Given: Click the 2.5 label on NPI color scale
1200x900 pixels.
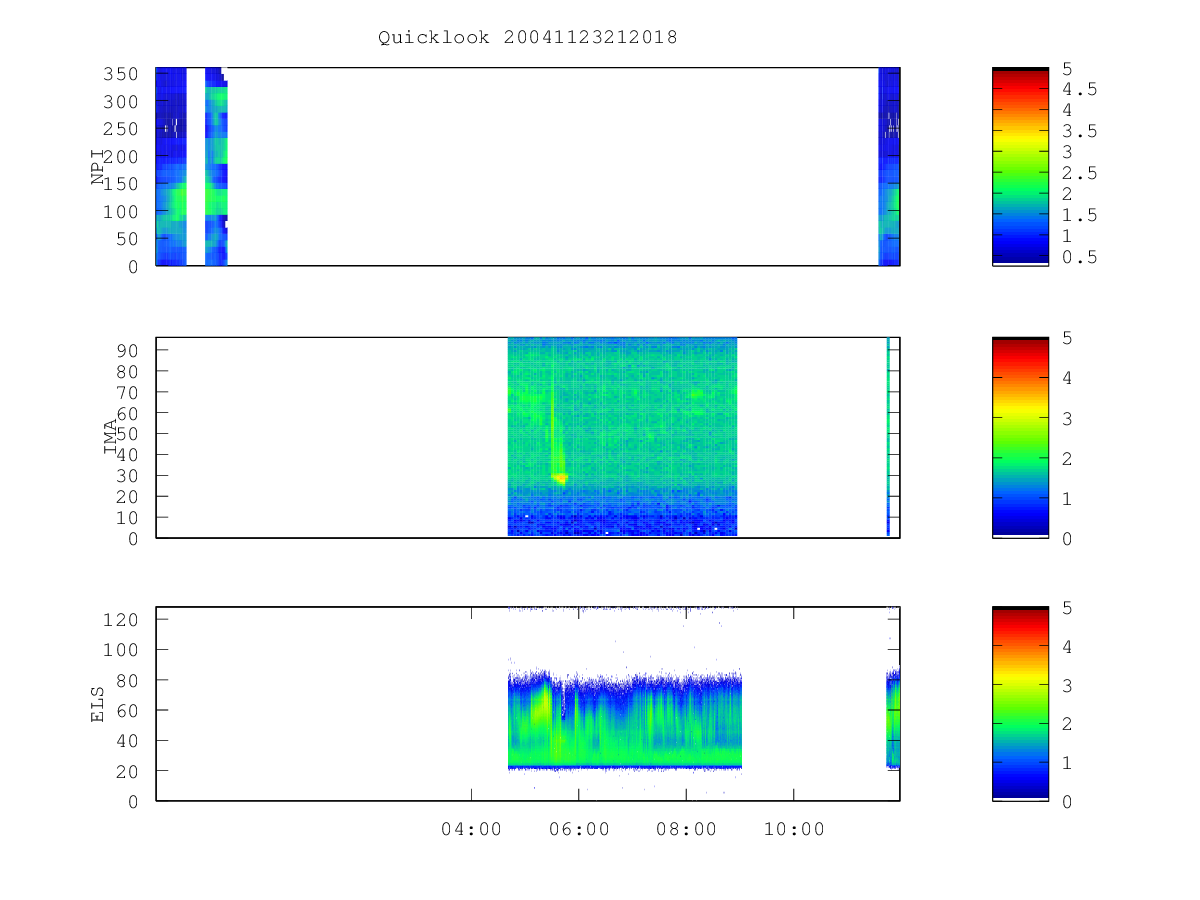Looking at the screenshot, I should (1078, 173).
